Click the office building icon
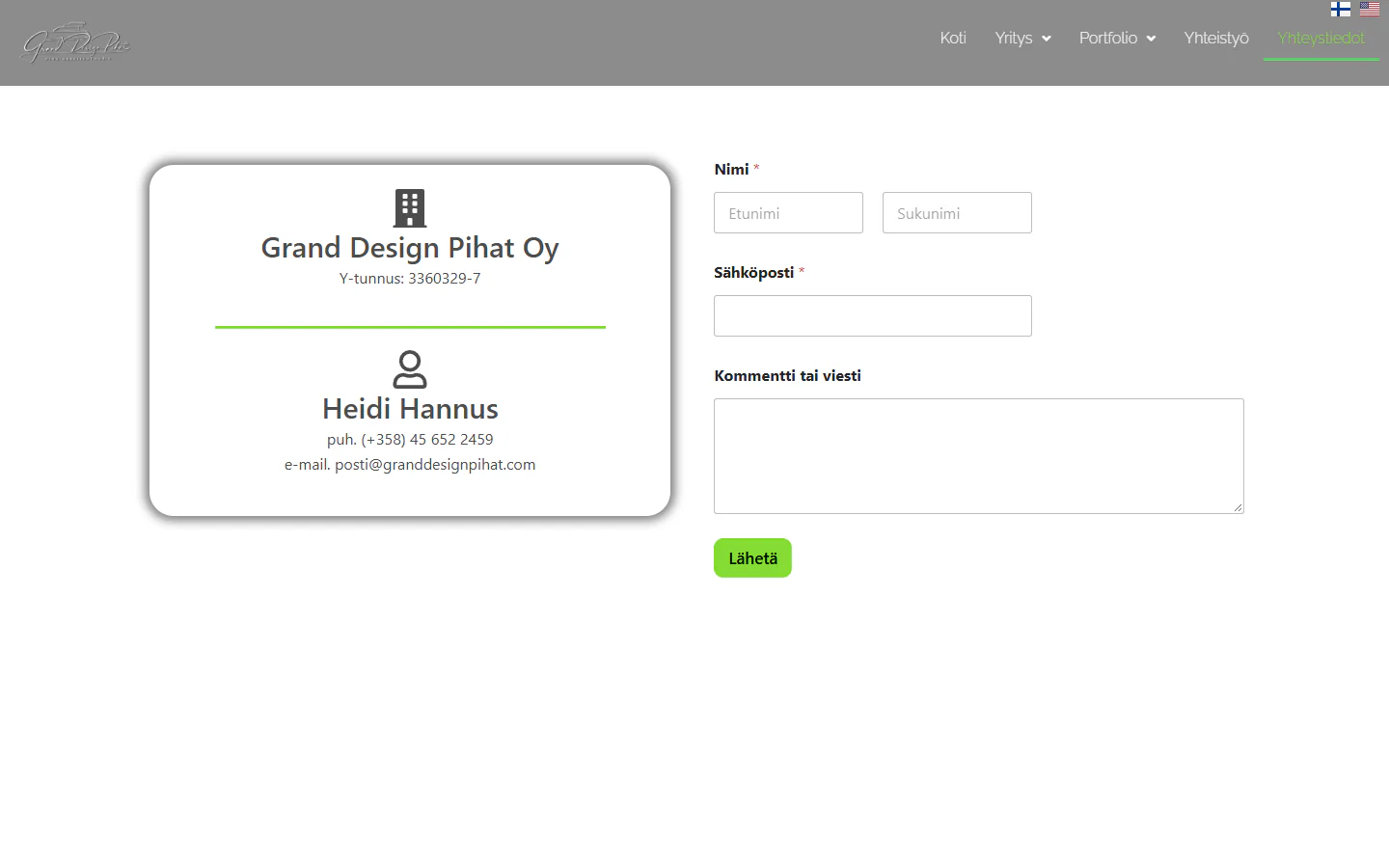This screenshot has width=1389, height=868. point(410,208)
